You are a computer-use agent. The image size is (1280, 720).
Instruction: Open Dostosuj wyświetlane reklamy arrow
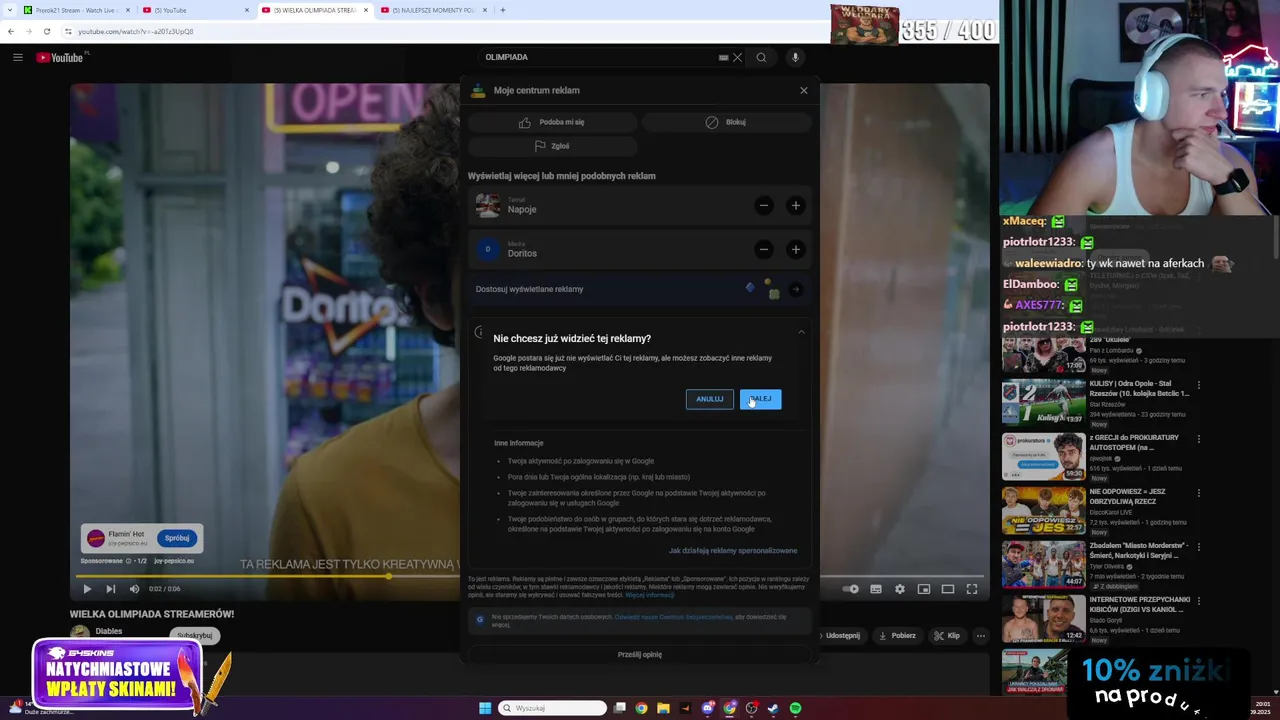[795, 290]
